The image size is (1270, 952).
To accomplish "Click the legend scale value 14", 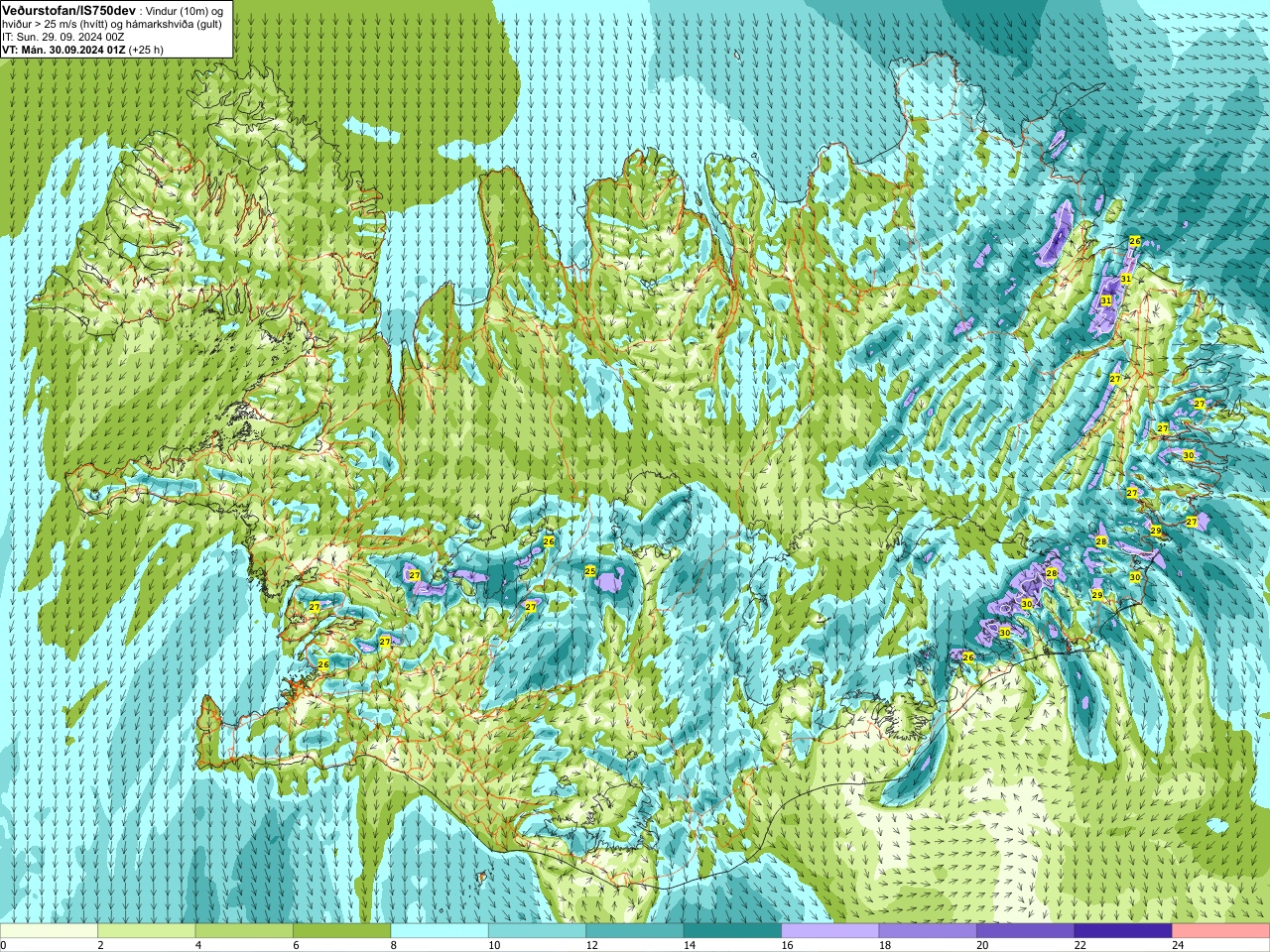I will [x=690, y=945].
